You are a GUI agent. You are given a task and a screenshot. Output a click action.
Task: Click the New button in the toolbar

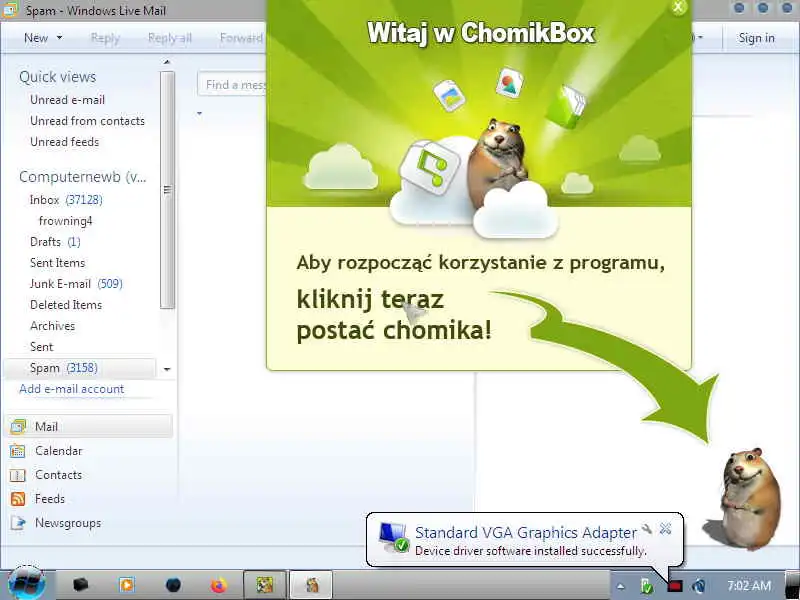pos(36,38)
